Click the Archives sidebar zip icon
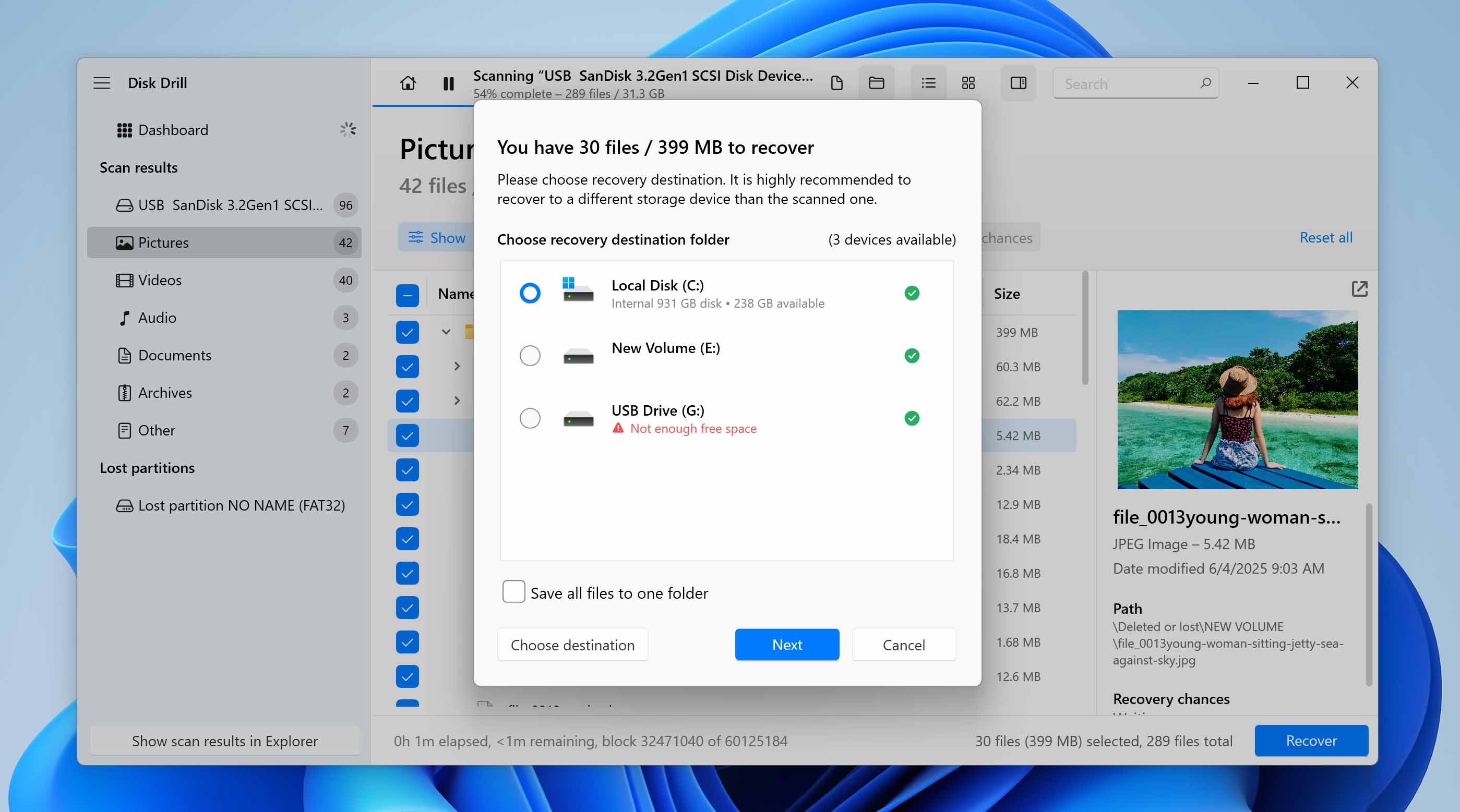 point(124,393)
